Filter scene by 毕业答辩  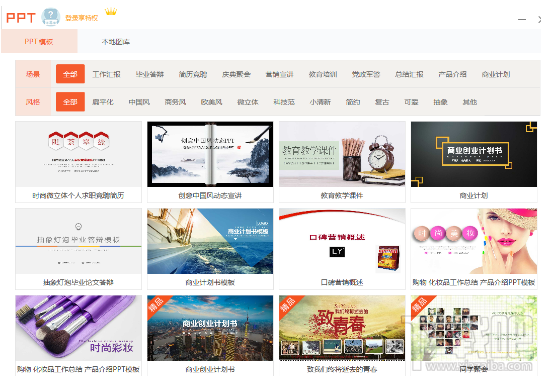coord(150,74)
